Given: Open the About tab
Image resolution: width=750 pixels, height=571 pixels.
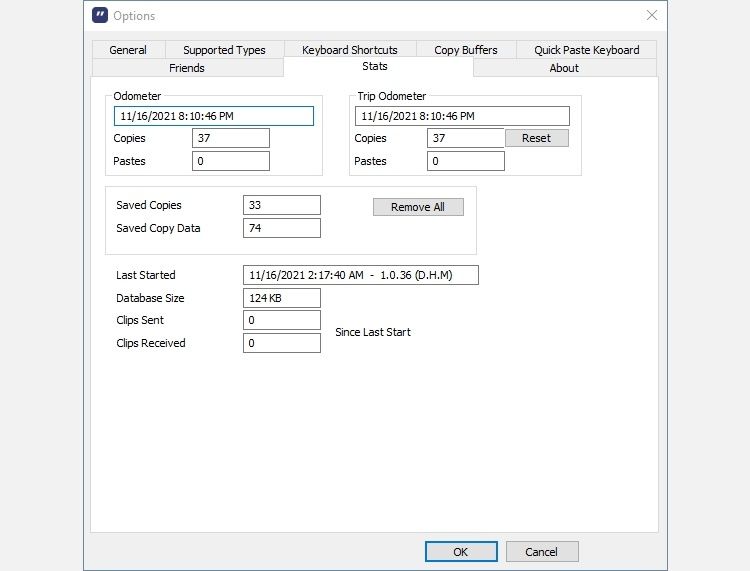Looking at the screenshot, I should click(564, 68).
